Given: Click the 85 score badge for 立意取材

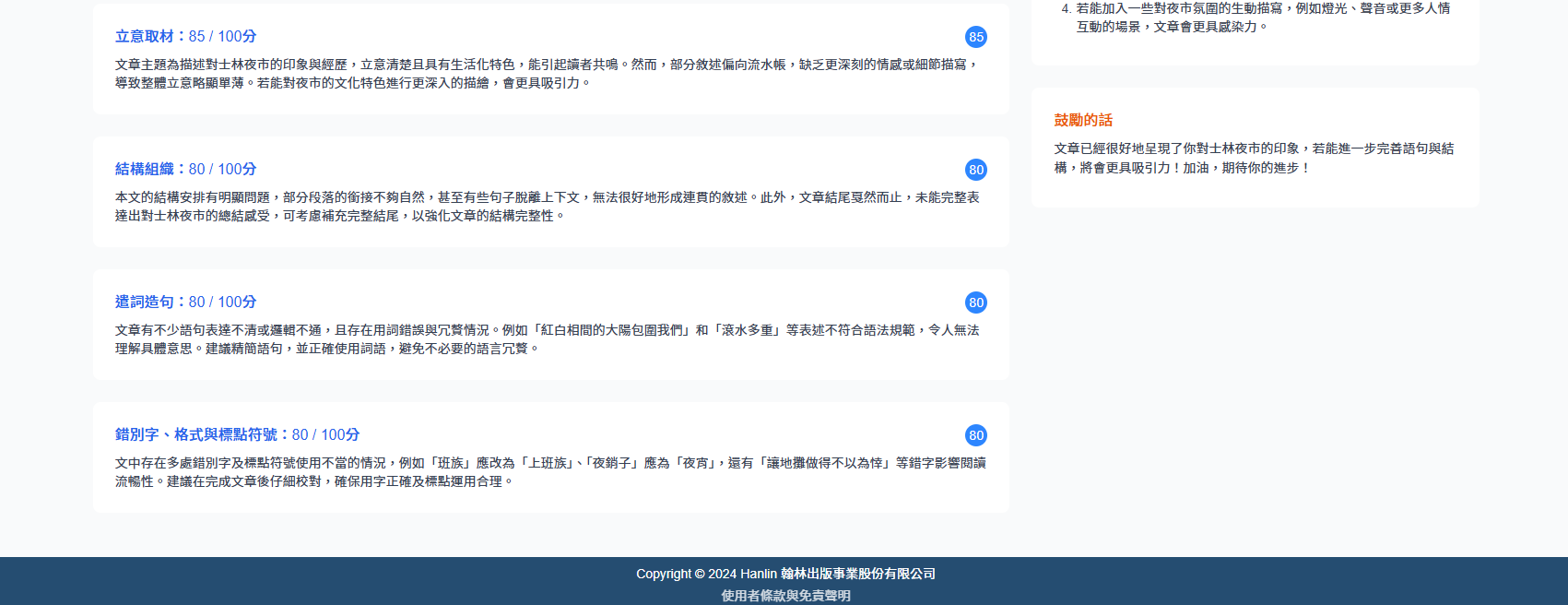Looking at the screenshot, I should tap(975, 37).
